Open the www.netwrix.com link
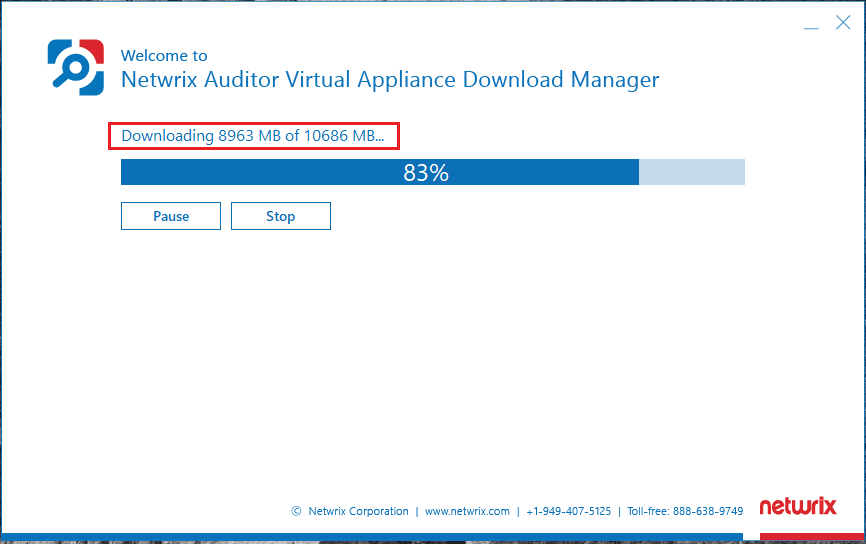This screenshot has height=544, width=866. pos(467,511)
